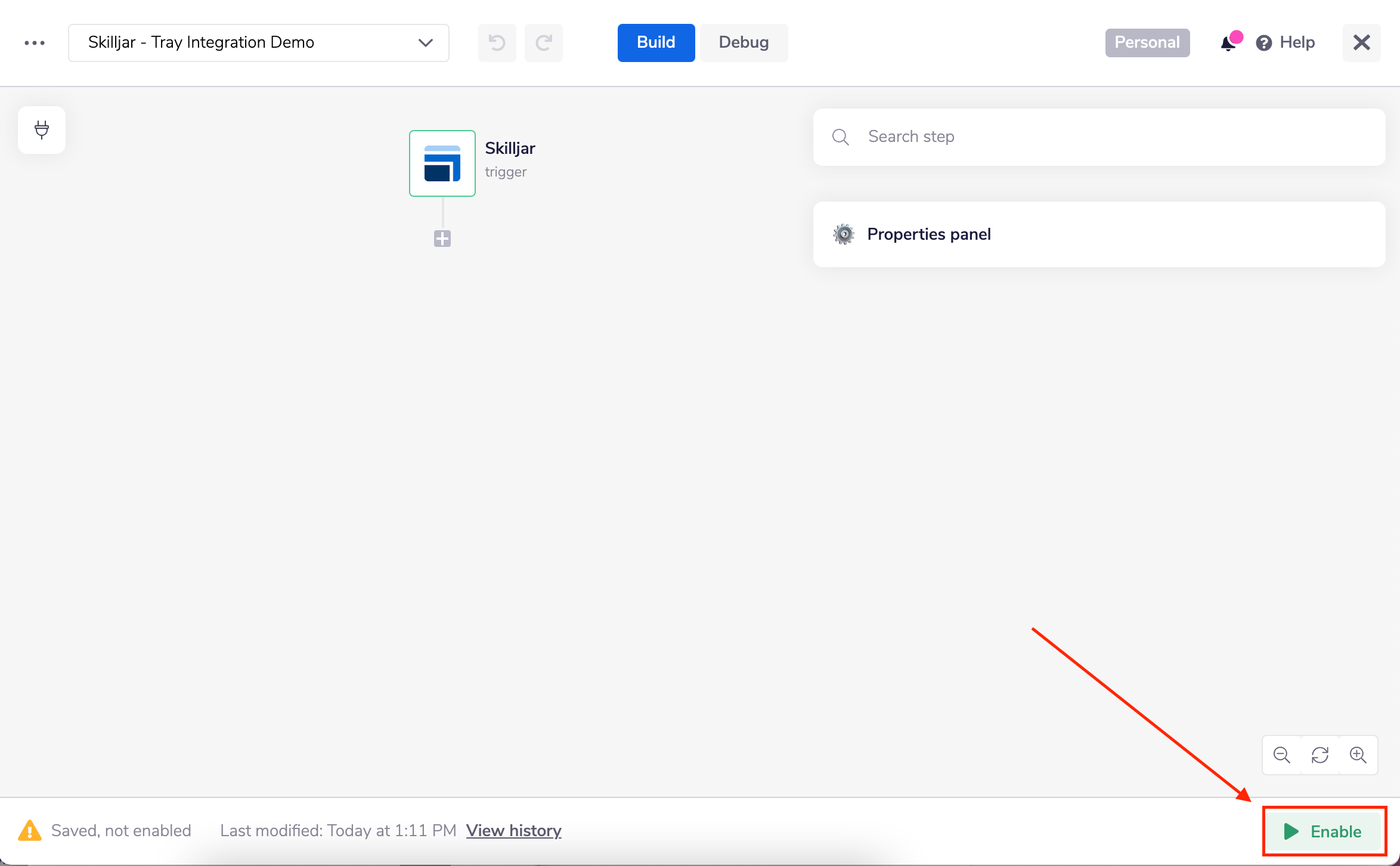Click the undo arrow button

click(x=497, y=43)
